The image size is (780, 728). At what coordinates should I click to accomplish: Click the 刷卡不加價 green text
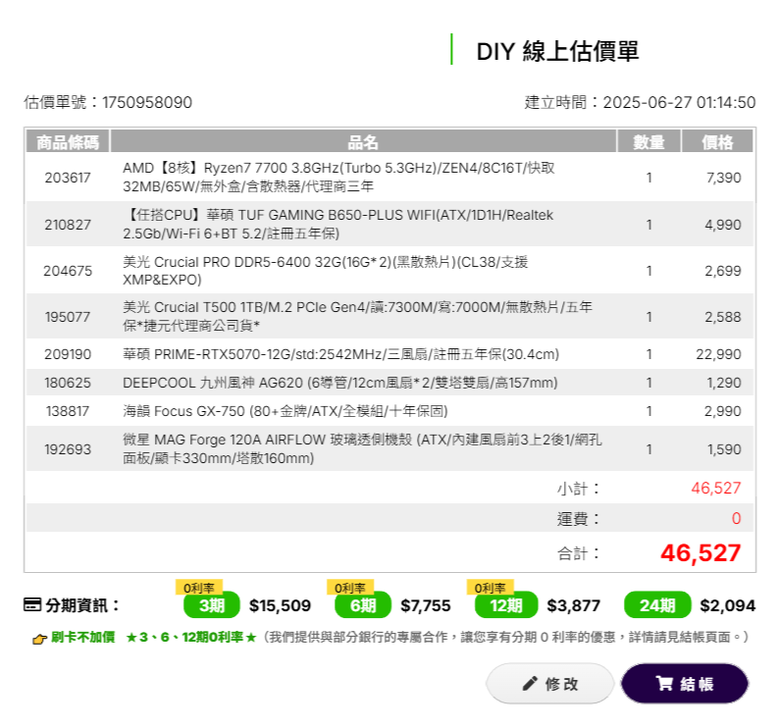[x=83, y=637]
